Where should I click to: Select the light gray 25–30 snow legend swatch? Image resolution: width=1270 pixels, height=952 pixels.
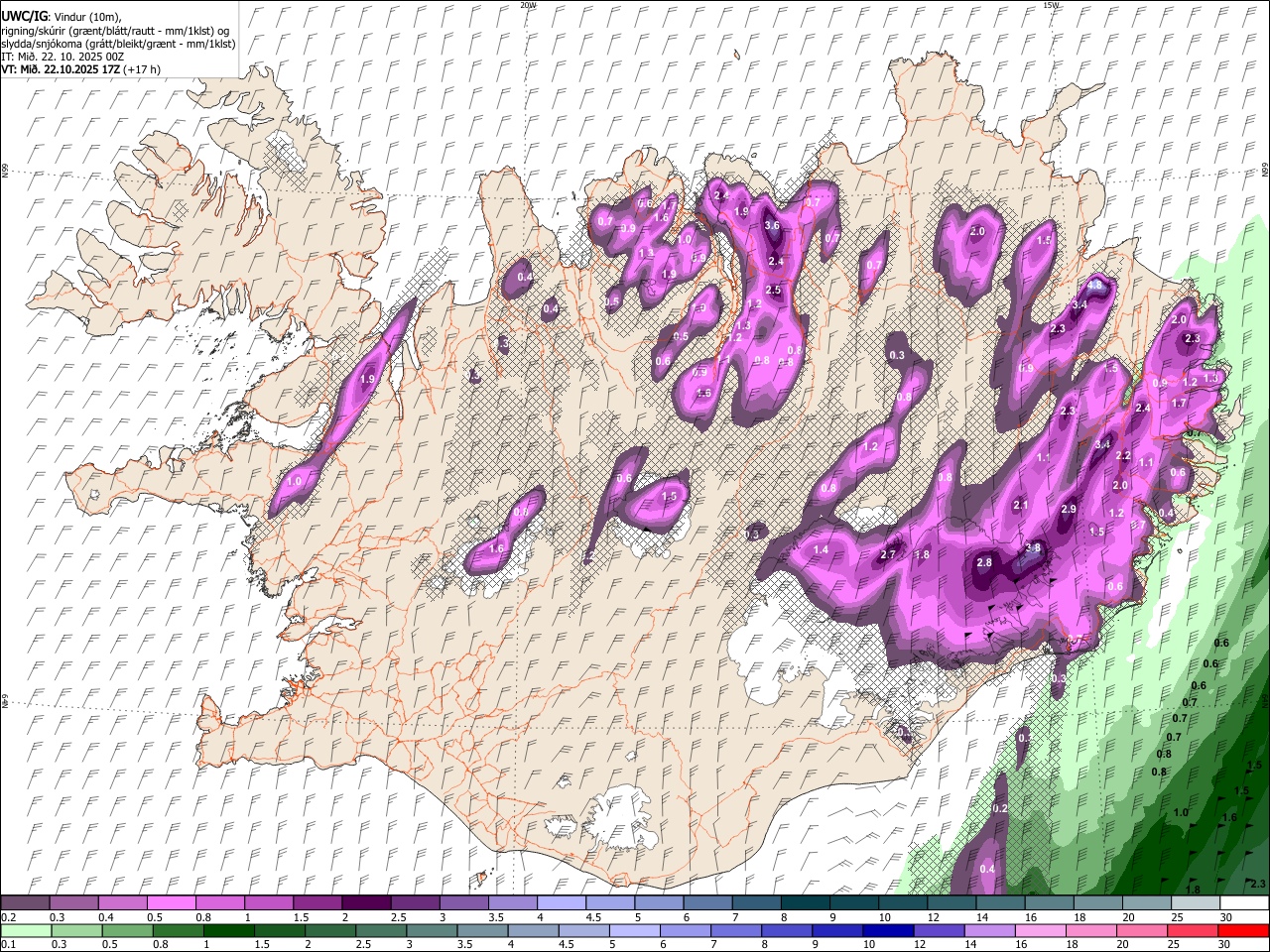pos(1195,903)
